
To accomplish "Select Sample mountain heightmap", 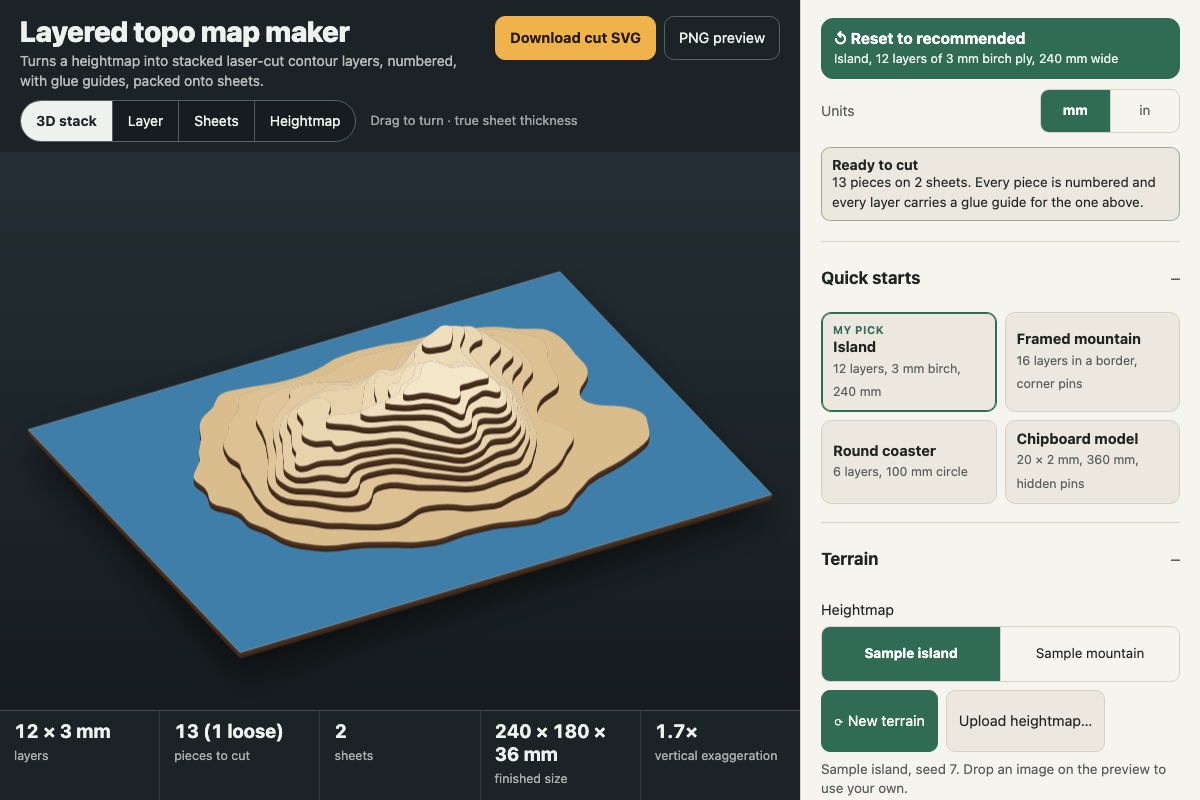I will 1090,654.
